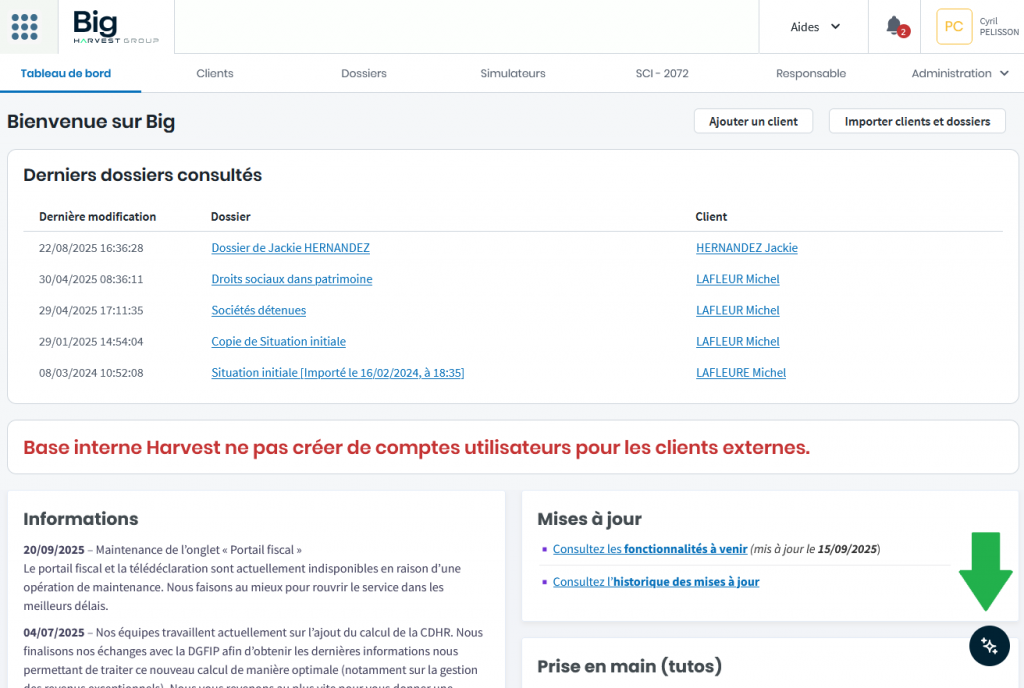
Task: Switch to the Clients tab
Action: [215, 74]
